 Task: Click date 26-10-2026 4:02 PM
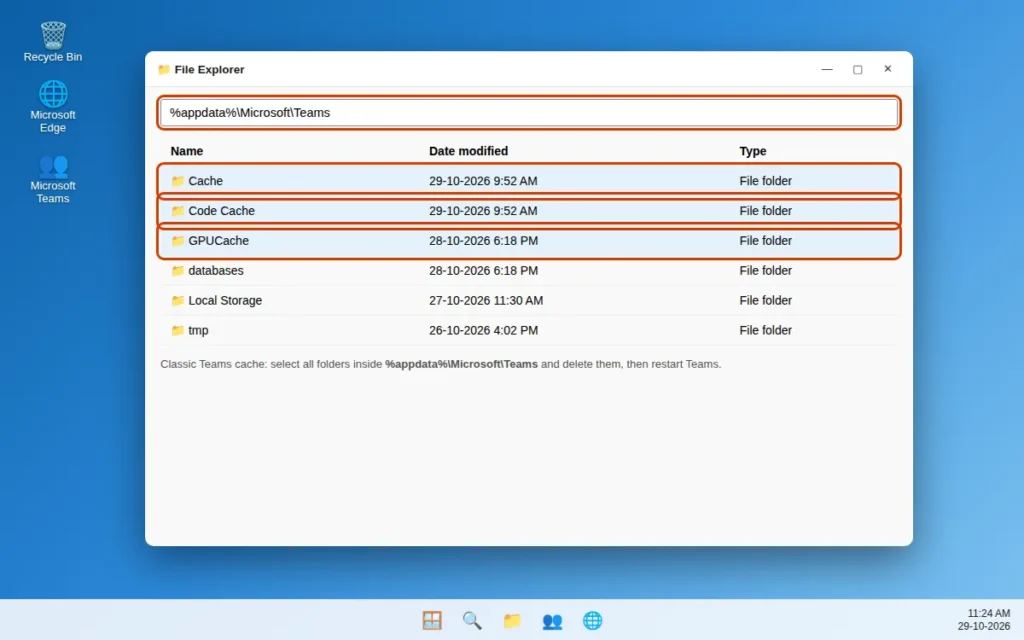[x=484, y=330]
